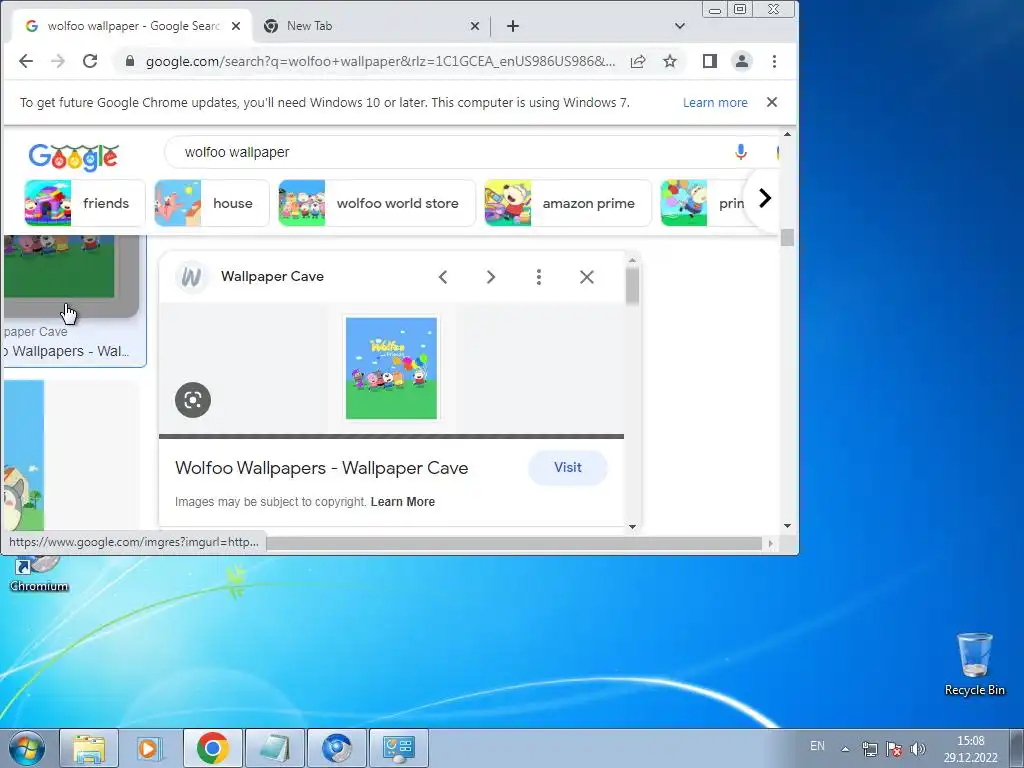This screenshot has height=768, width=1024.
Task: Expand tab search dropdown arrow
Action: [680, 26]
